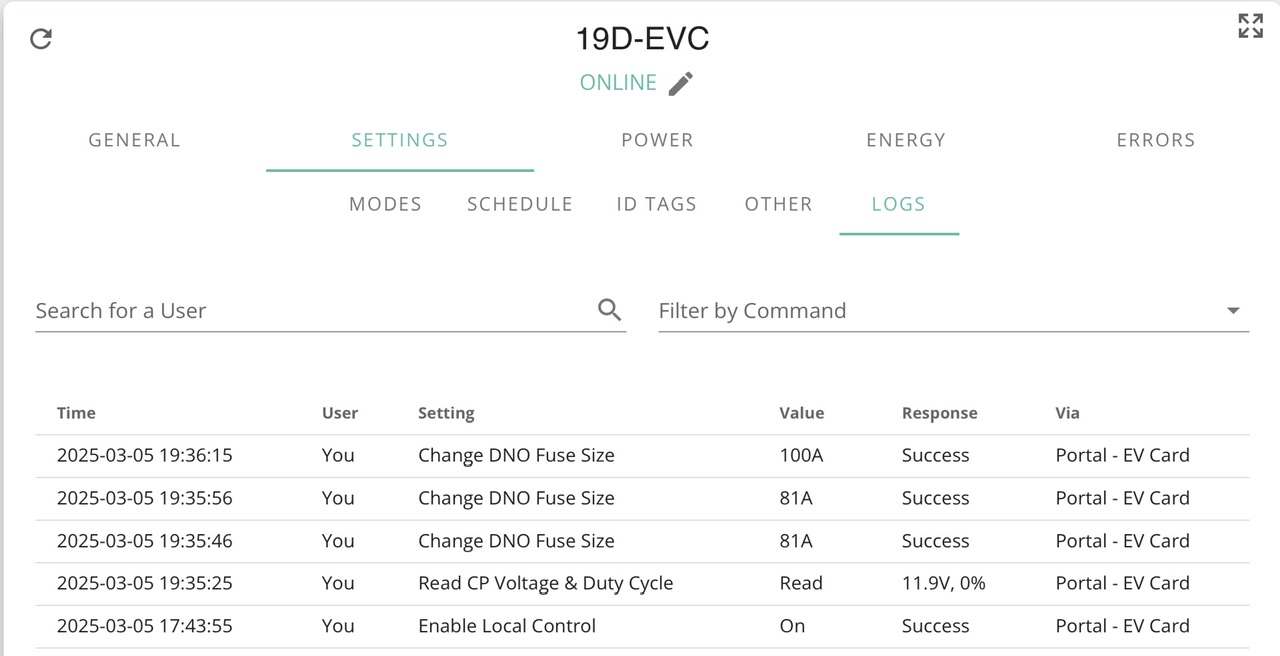Select the Logs sub-tab
The image size is (1280, 656).
(x=898, y=204)
